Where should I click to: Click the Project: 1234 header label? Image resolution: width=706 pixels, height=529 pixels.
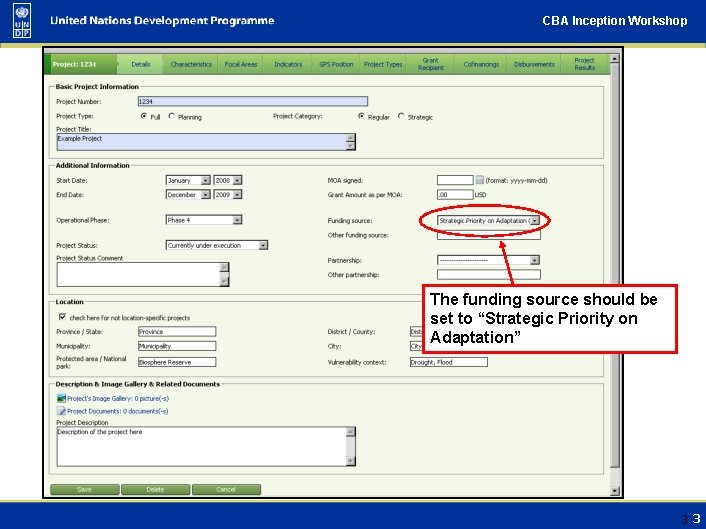[74, 64]
